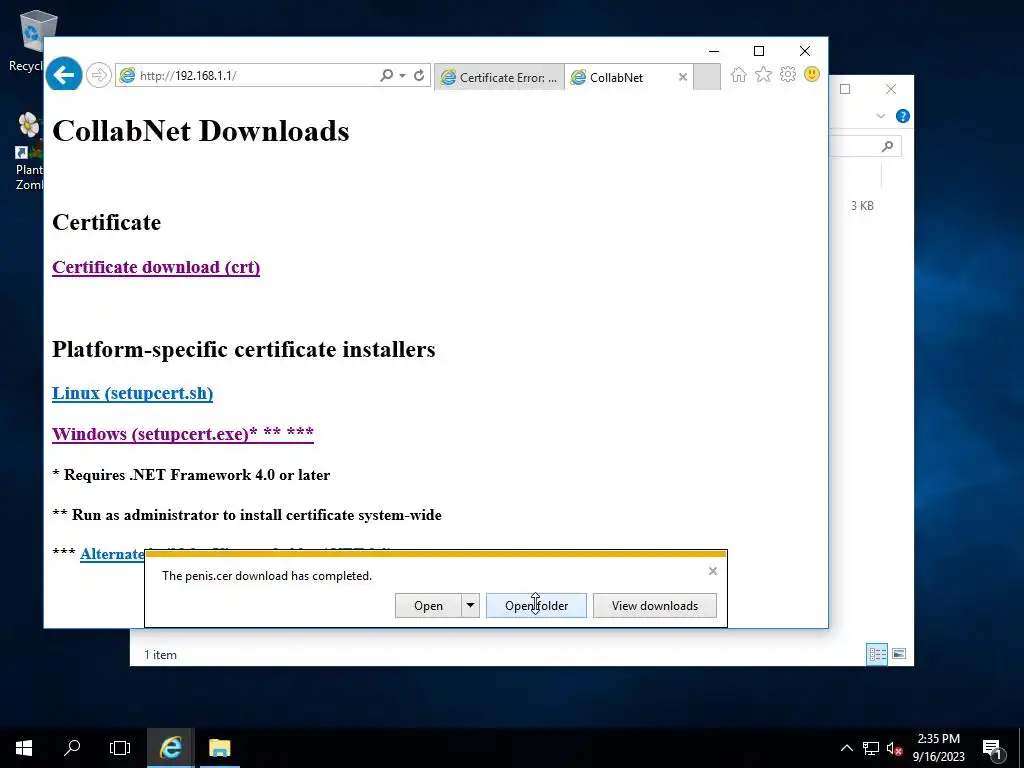The image size is (1024, 768).
Task: Click the 3 KB file size in Explorer
Action: click(x=862, y=206)
